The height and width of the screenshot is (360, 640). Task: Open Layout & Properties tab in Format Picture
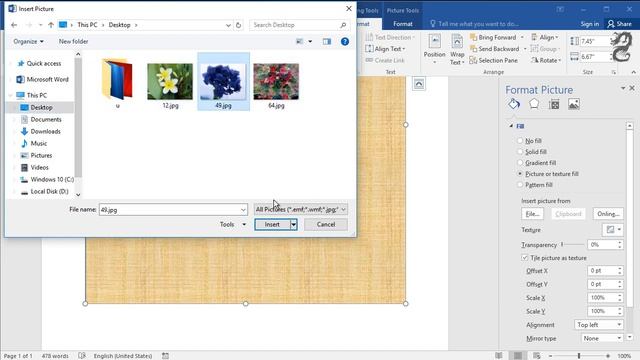pos(554,104)
